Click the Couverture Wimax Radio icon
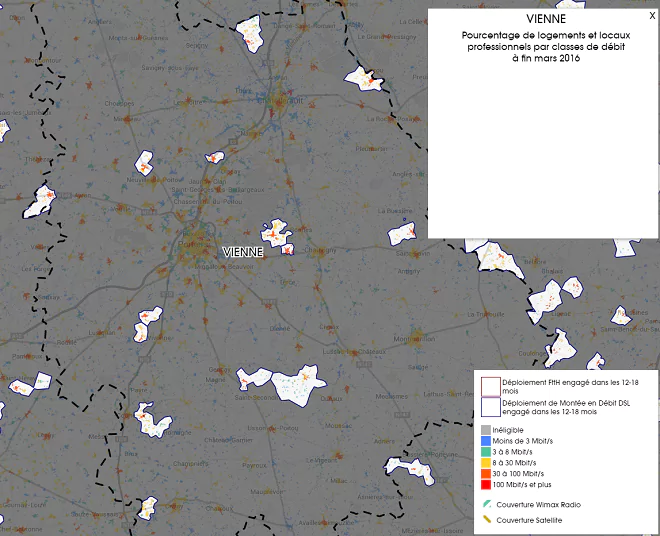The height and width of the screenshot is (536, 660). [487, 504]
